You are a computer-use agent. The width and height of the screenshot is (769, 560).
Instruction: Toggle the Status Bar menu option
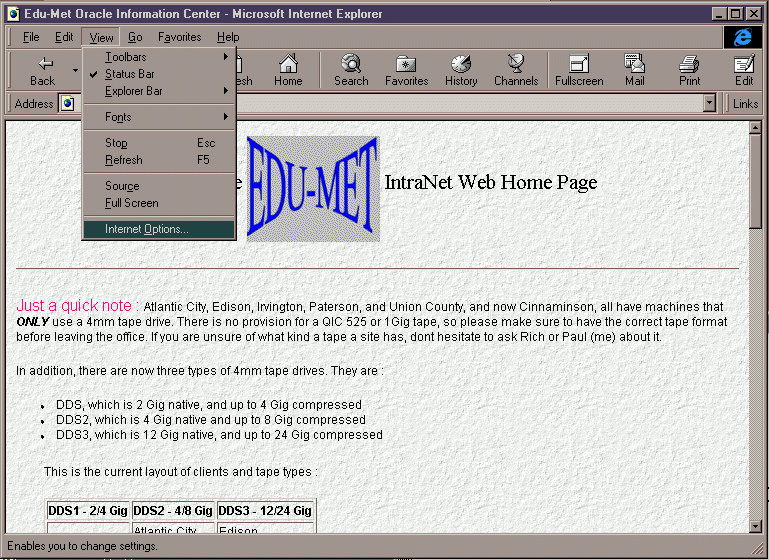(159, 74)
